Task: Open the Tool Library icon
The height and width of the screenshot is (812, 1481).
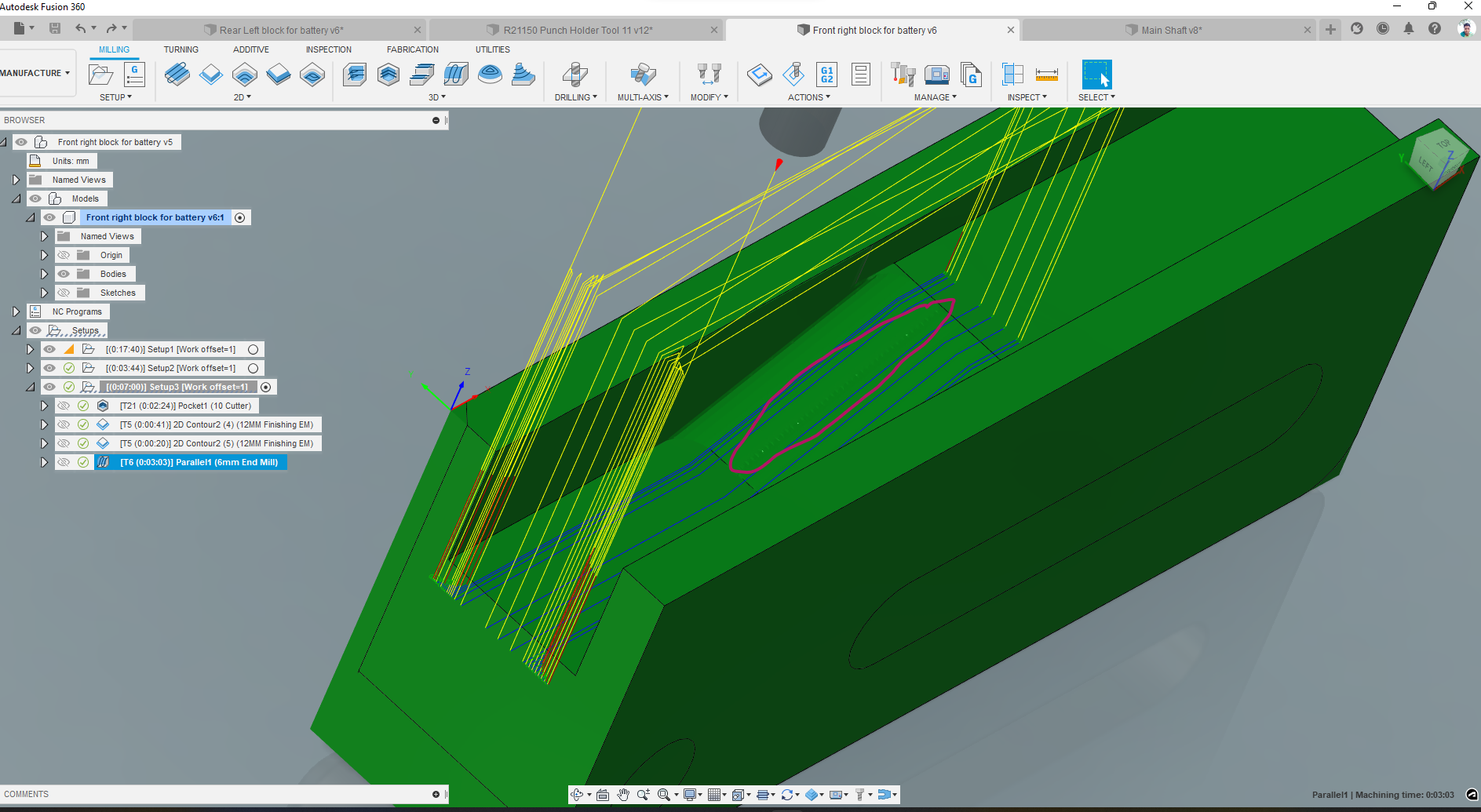Action: point(903,75)
